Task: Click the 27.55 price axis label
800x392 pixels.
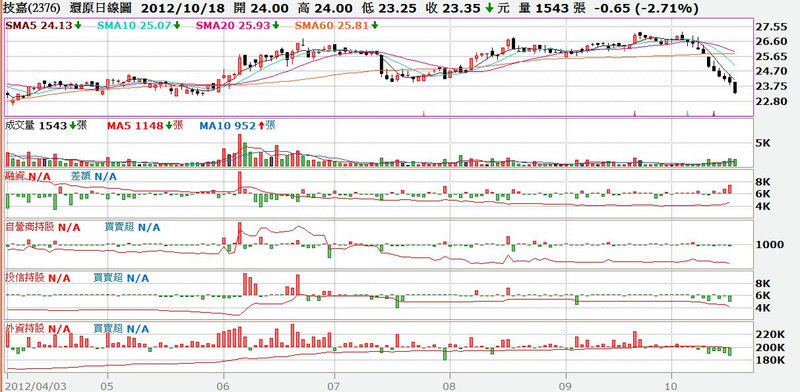Action: click(771, 26)
